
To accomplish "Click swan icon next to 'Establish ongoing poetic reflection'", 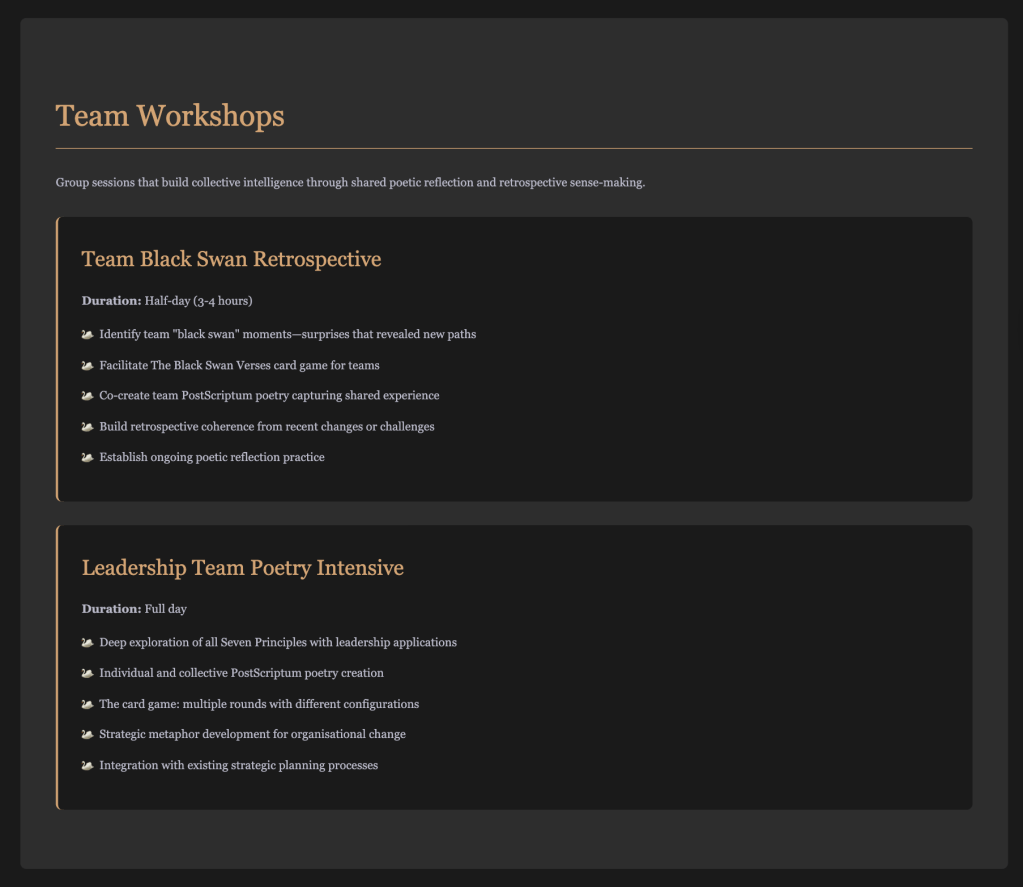I will point(87,458).
